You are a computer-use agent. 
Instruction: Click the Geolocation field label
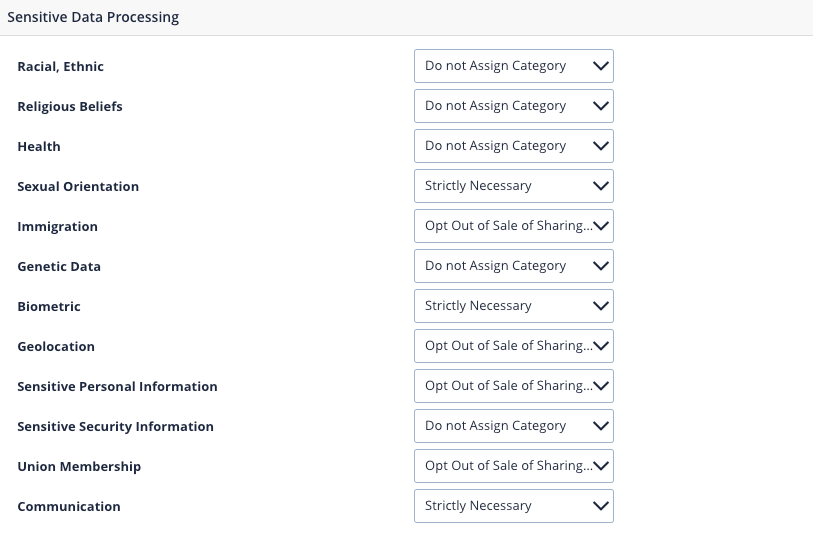[x=56, y=347]
